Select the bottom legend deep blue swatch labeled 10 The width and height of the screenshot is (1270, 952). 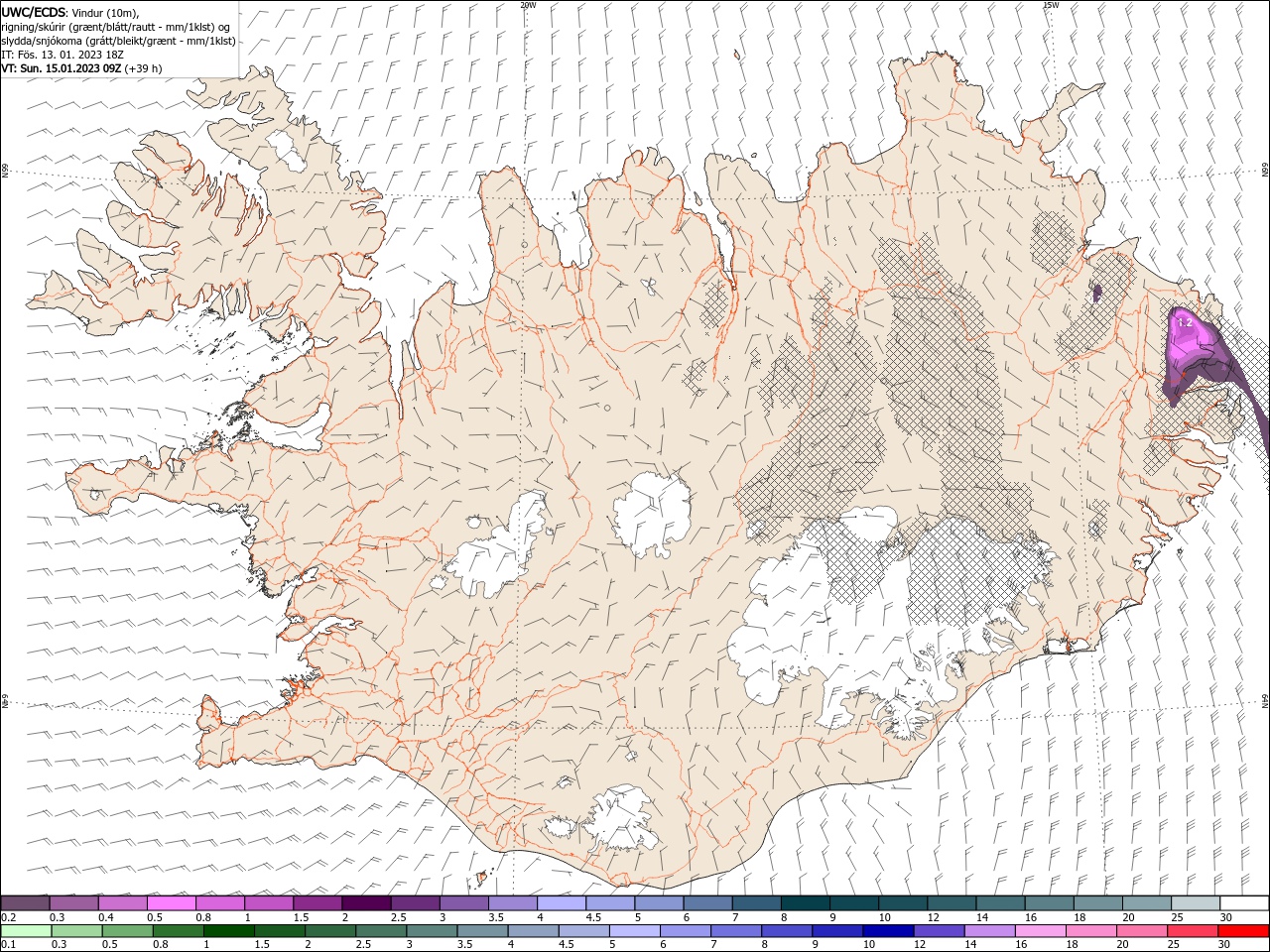coord(888,931)
